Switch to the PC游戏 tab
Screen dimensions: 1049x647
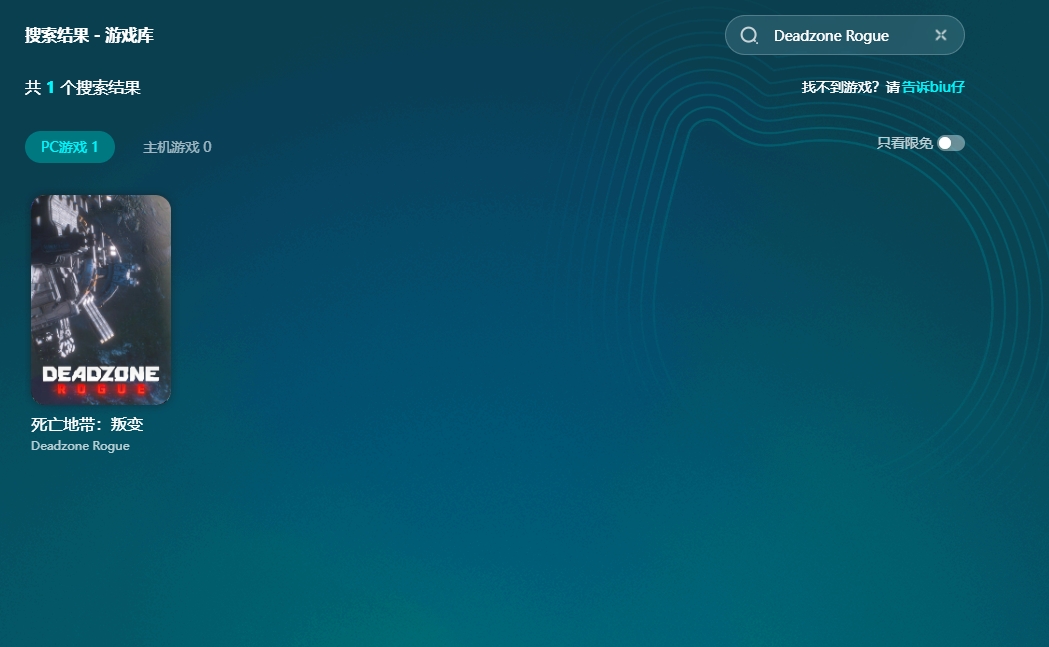69,147
